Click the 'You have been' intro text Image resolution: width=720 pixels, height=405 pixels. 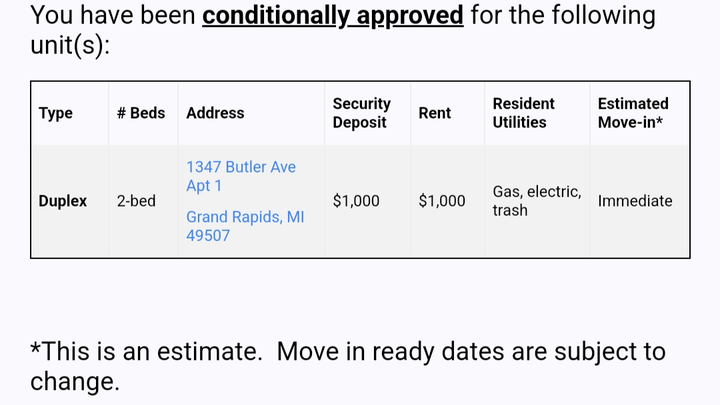(x=112, y=15)
